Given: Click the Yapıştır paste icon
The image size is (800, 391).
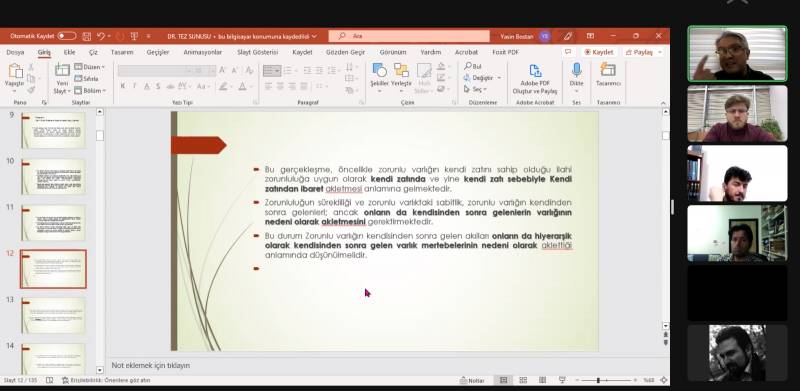Looking at the screenshot, I should [15, 71].
